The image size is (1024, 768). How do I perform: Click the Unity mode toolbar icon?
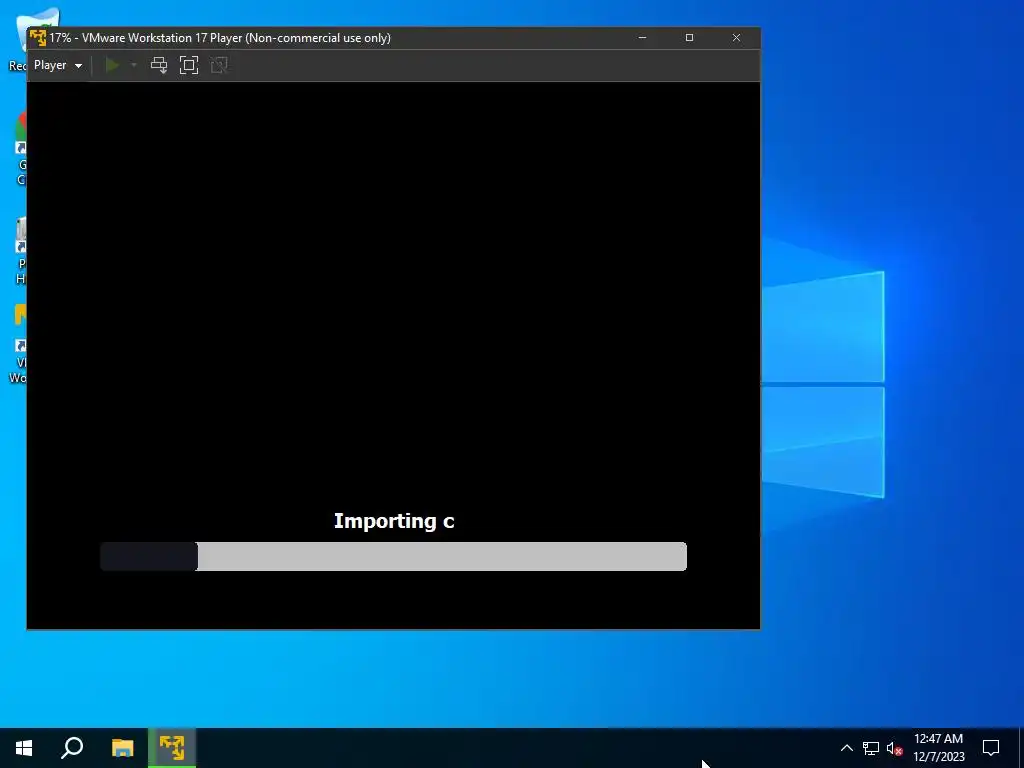[x=219, y=65]
